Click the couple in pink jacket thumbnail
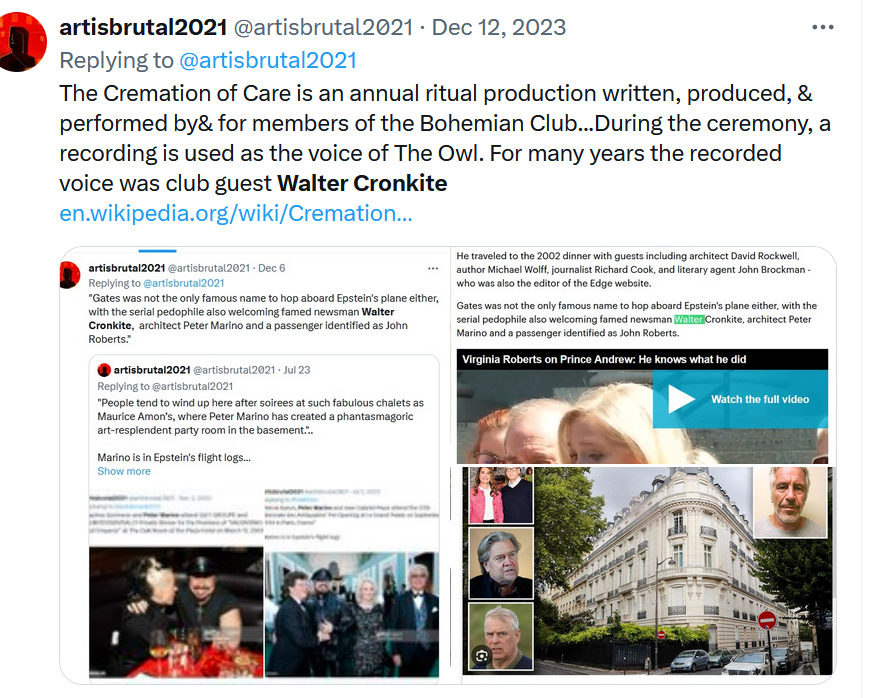This screenshot has height=698, width=871. (x=501, y=495)
